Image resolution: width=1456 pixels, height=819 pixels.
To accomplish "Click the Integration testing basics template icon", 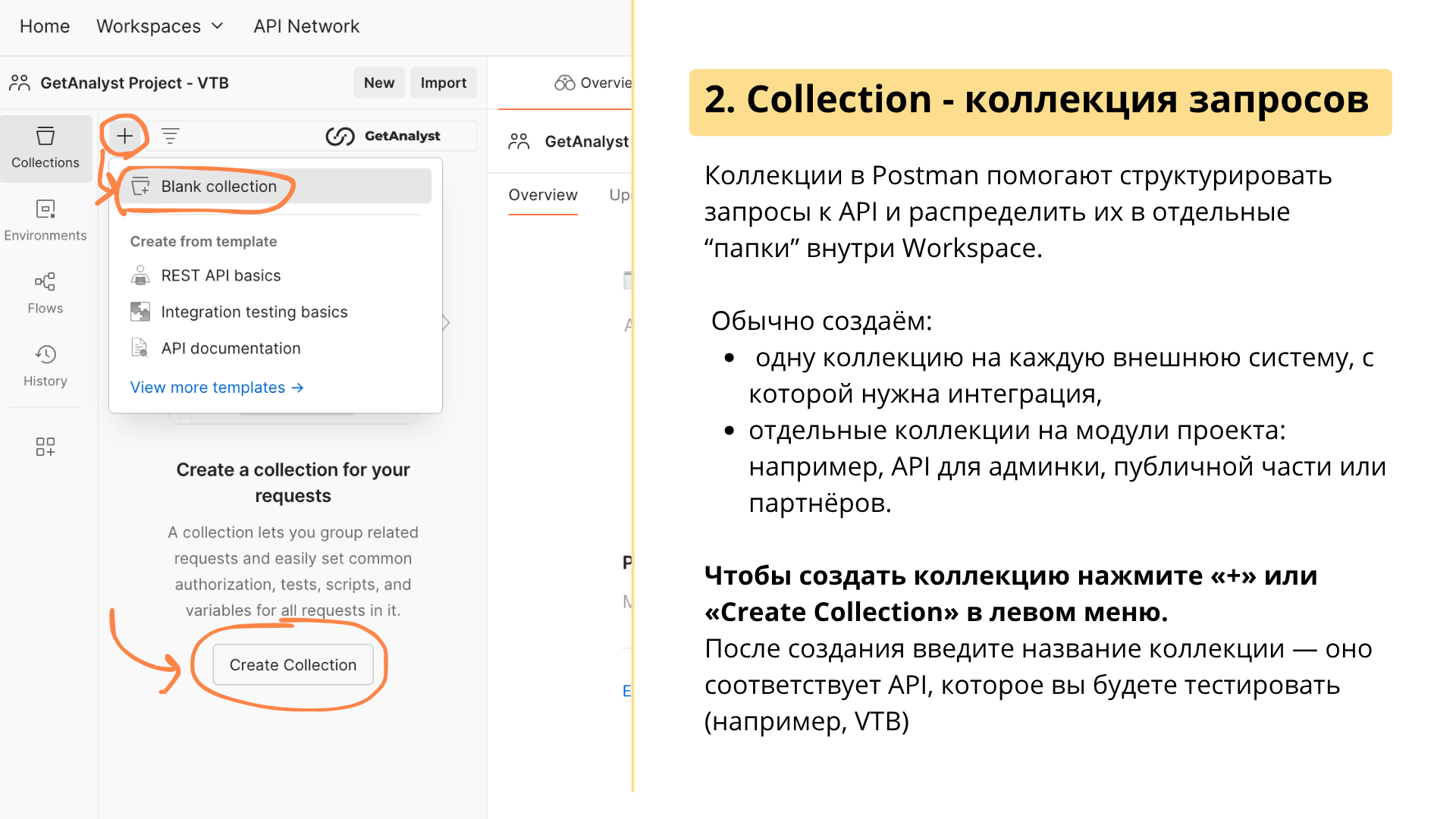I will tap(140, 312).
